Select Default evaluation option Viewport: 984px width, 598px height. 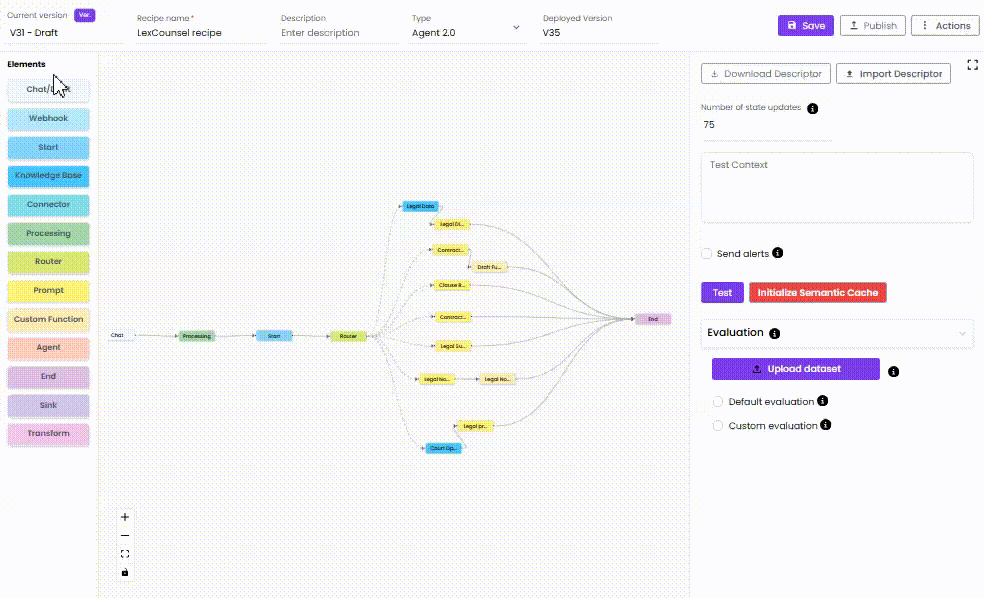pyautogui.click(x=718, y=401)
